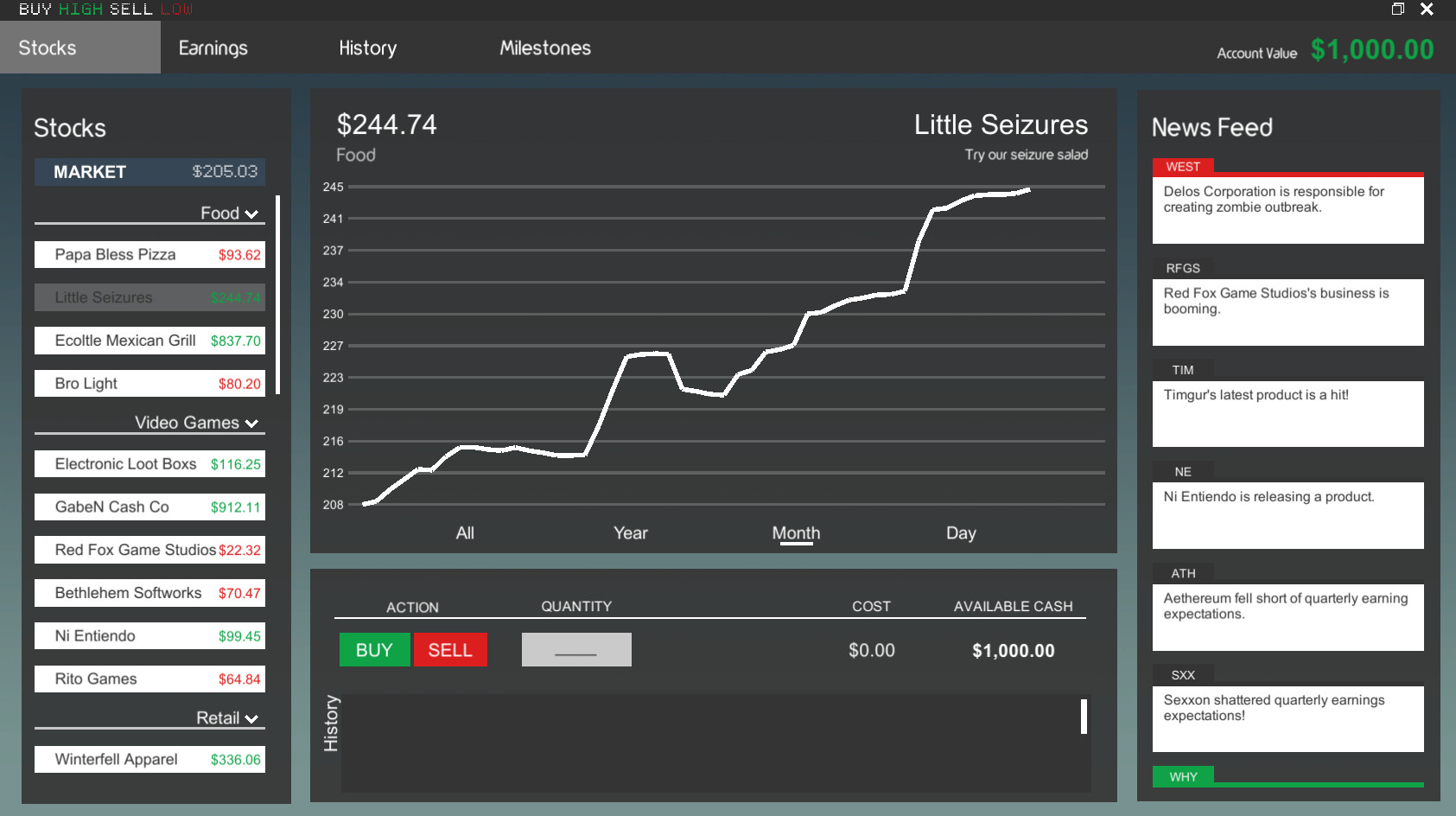
Task: Open the Milestones tab
Action: tap(544, 48)
